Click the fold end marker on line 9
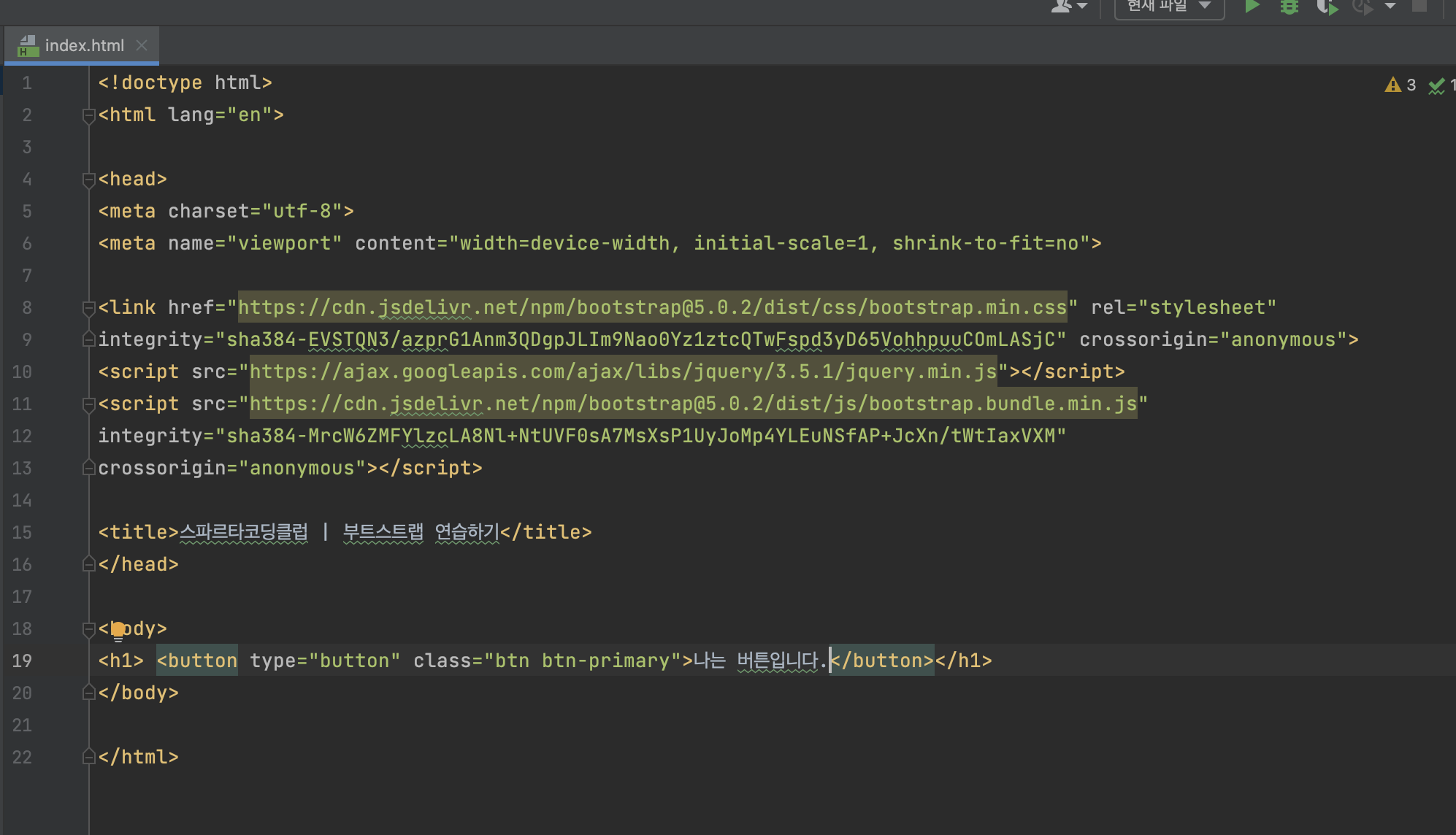Screen dimensions: 1456x835 [88, 339]
